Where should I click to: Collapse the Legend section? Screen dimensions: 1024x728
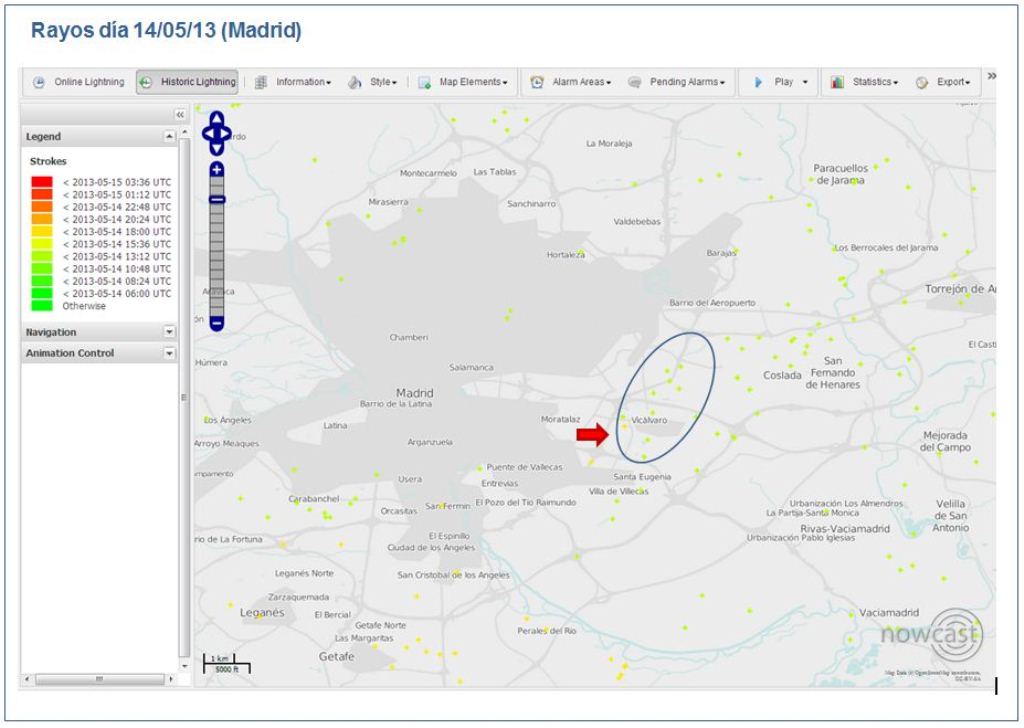click(169, 136)
